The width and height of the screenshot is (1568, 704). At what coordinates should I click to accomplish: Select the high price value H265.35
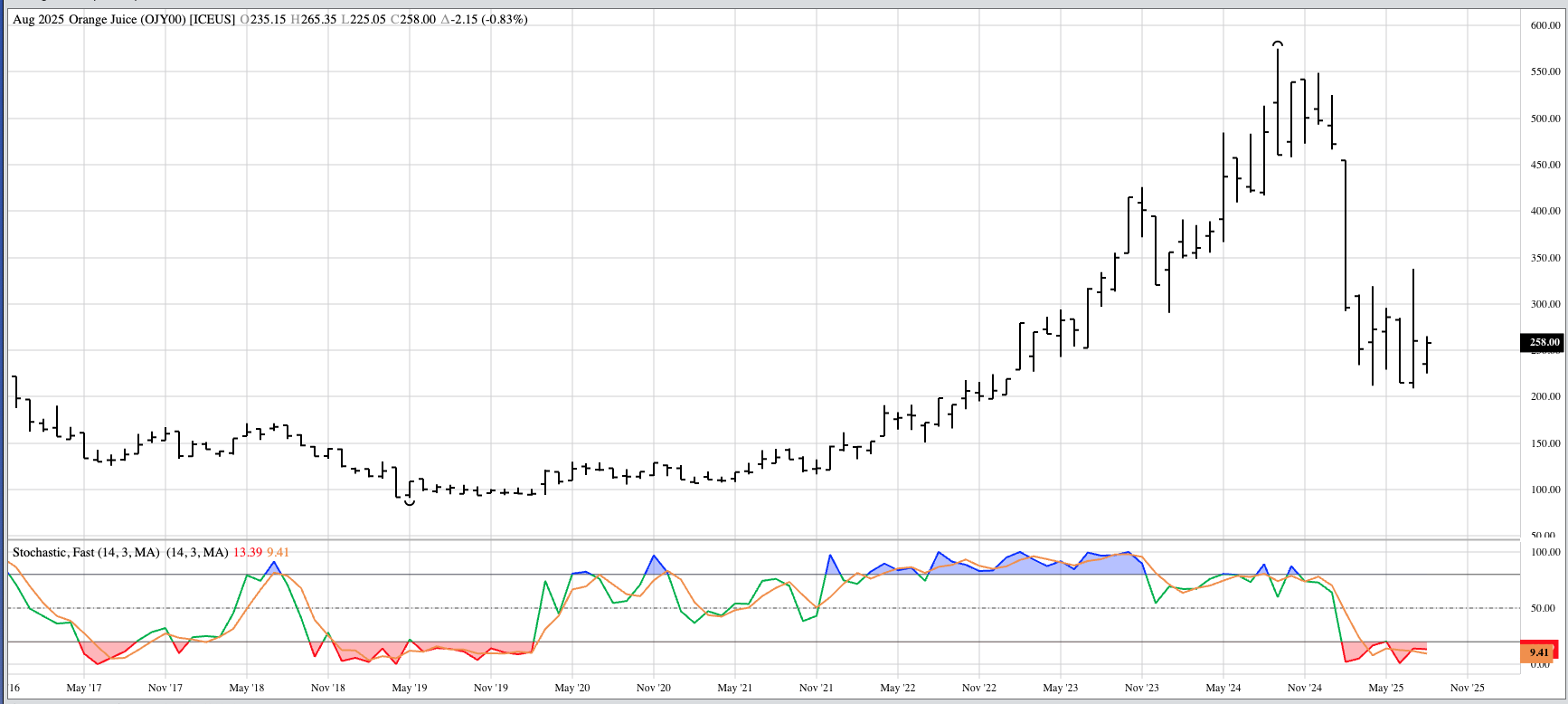coord(313,19)
